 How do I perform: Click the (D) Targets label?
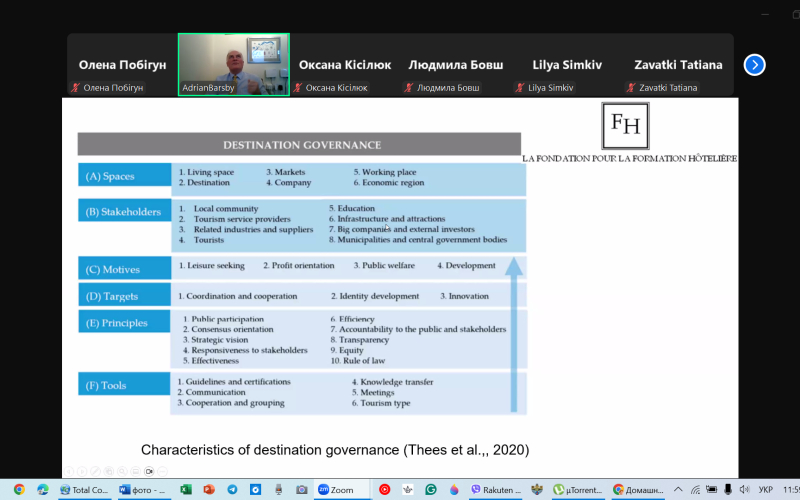124,296
